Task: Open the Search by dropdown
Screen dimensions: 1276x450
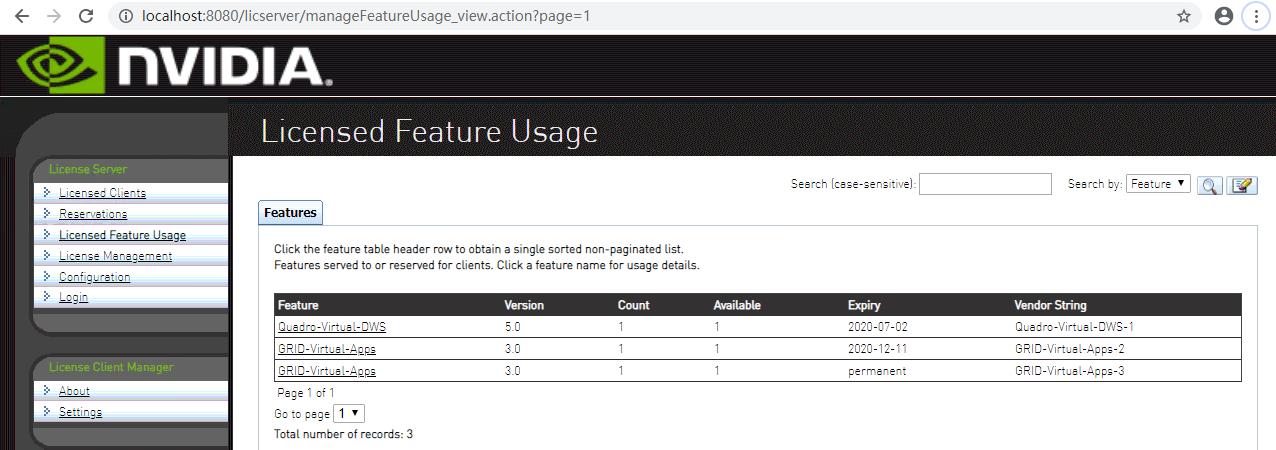Action: point(1158,184)
